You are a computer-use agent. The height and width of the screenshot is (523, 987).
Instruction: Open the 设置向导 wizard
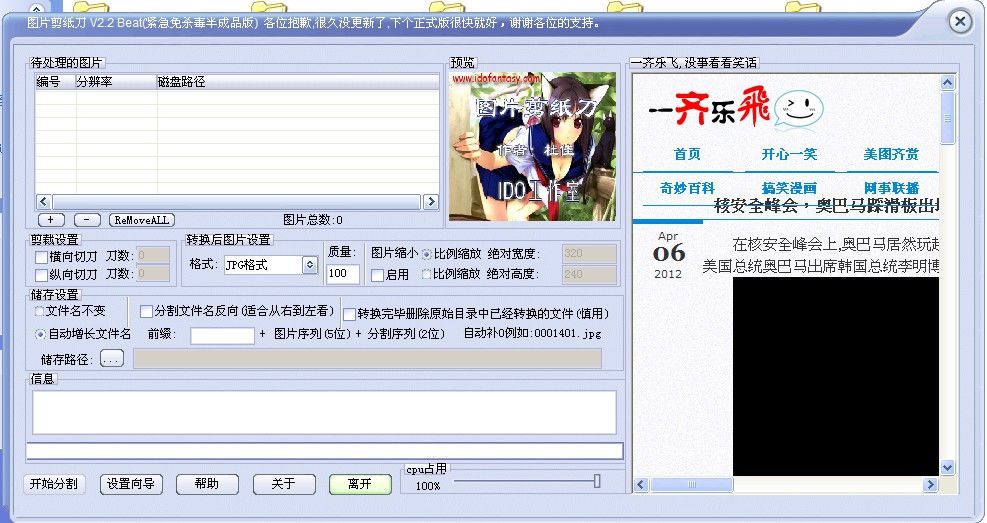click(x=131, y=484)
